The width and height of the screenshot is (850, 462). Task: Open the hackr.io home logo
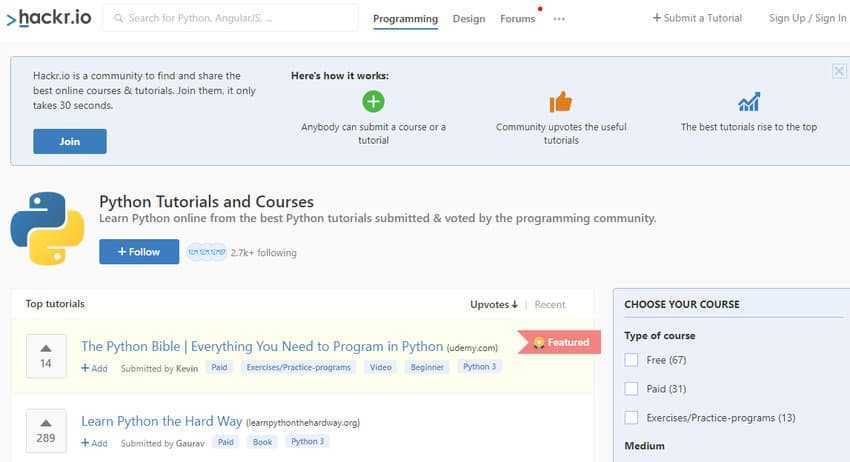(x=49, y=18)
